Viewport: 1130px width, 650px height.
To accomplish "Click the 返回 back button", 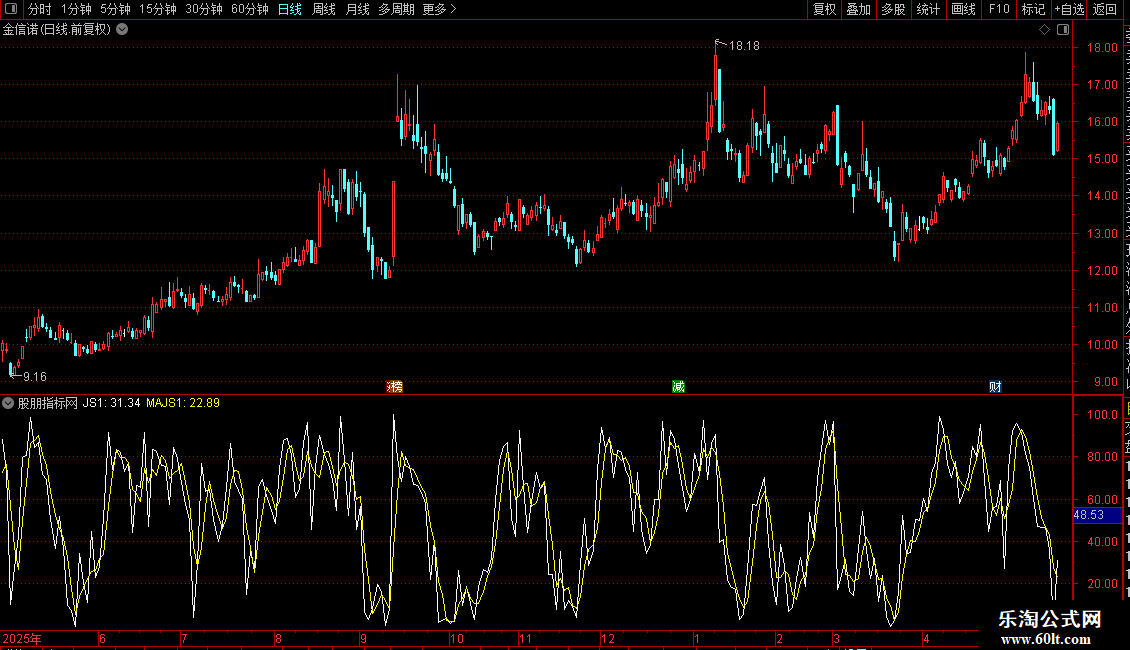I will pyautogui.click(x=1105, y=9).
